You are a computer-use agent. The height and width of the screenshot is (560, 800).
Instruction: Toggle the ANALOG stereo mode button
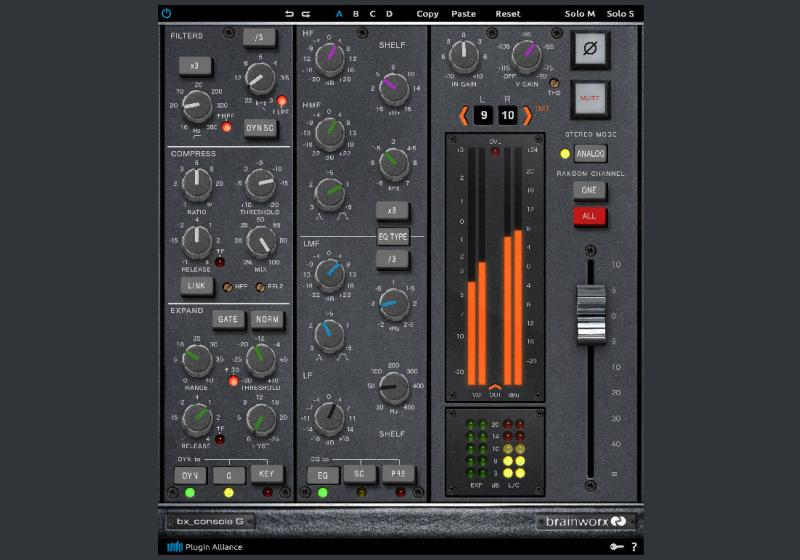click(x=590, y=153)
